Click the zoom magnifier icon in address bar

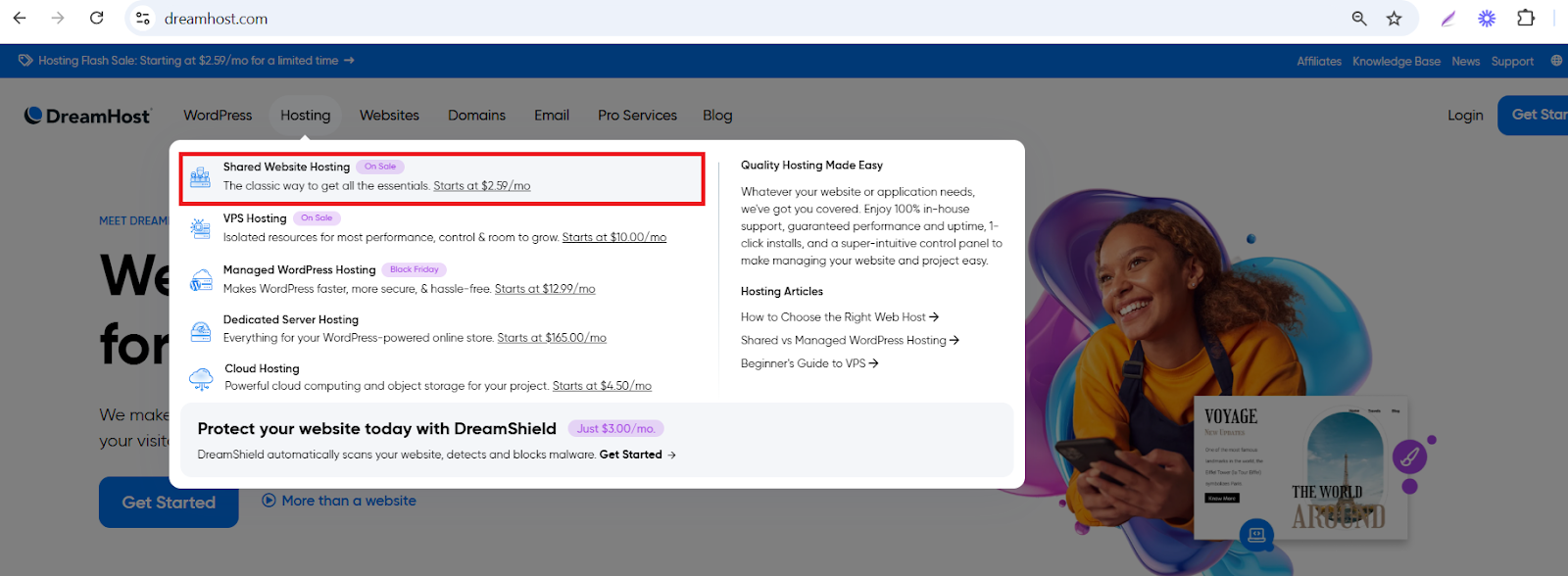(x=1359, y=18)
